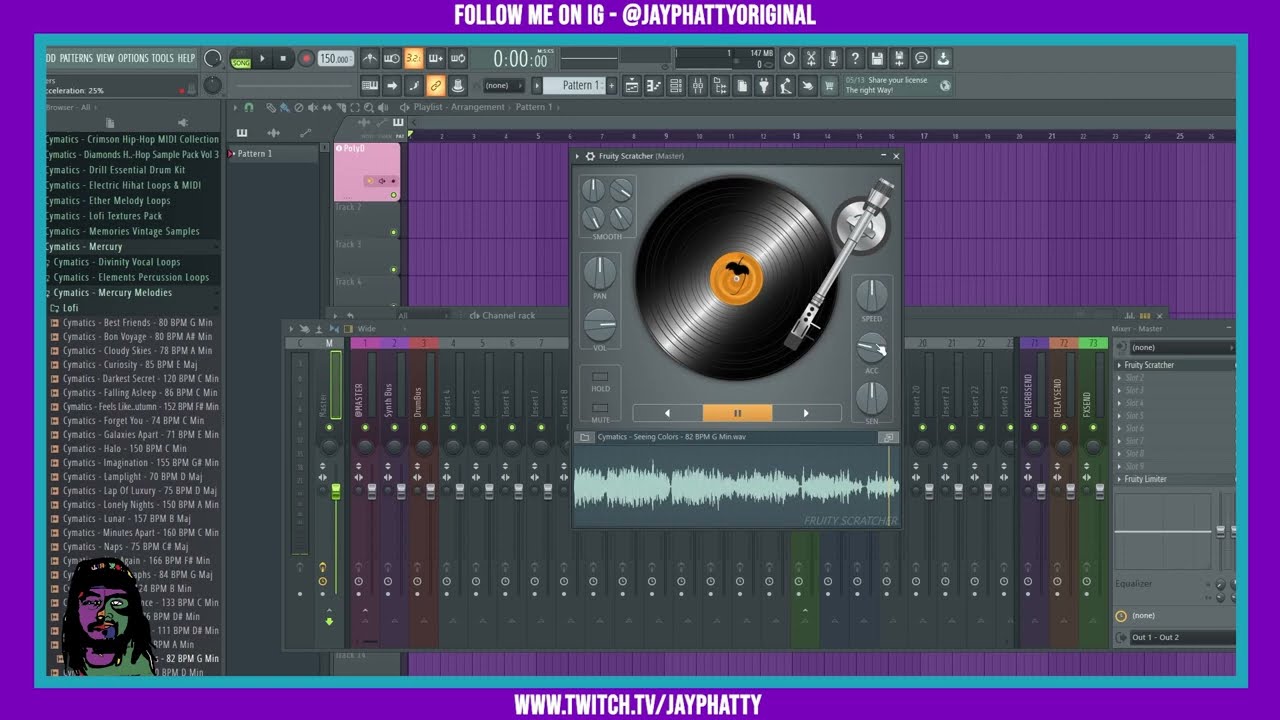Adjust the VOL knob in Fruity Scratcher
The width and height of the screenshot is (1280, 720).
(x=600, y=325)
